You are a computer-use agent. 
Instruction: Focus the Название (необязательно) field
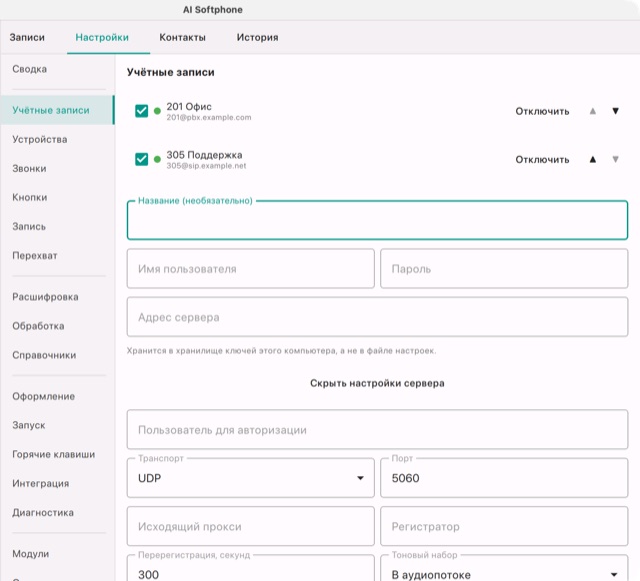pos(377,220)
